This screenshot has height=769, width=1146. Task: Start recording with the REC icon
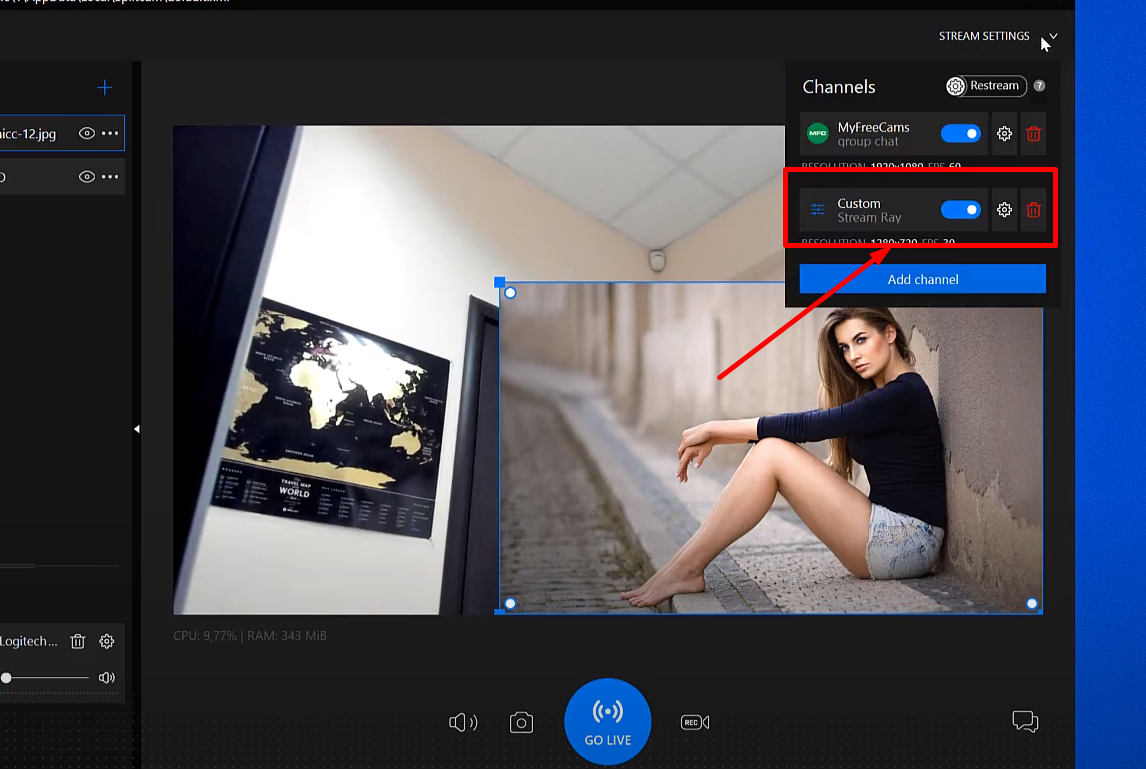pyautogui.click(x=695, y=722)
